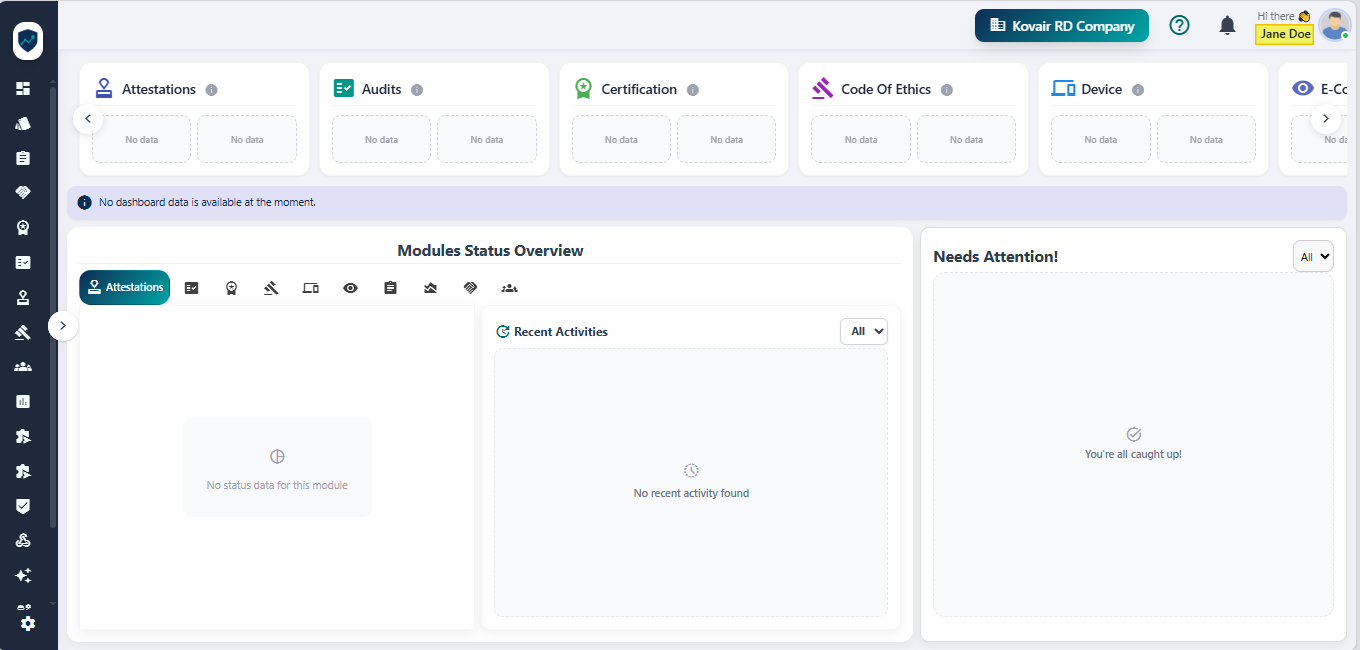Open the Dashboard icon in the sidebar
Image resolution: width=1360 pixels, height=650 pixels.
tap(22, 88)
